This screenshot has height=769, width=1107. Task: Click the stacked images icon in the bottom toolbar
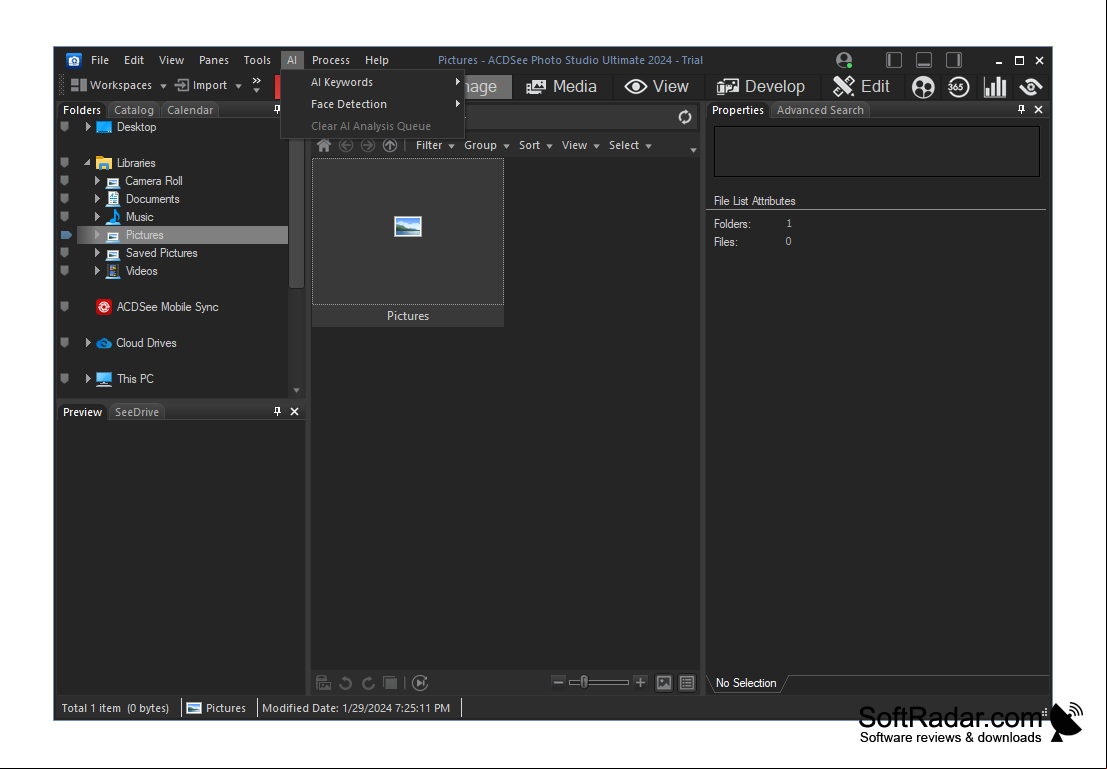point(390,683)
